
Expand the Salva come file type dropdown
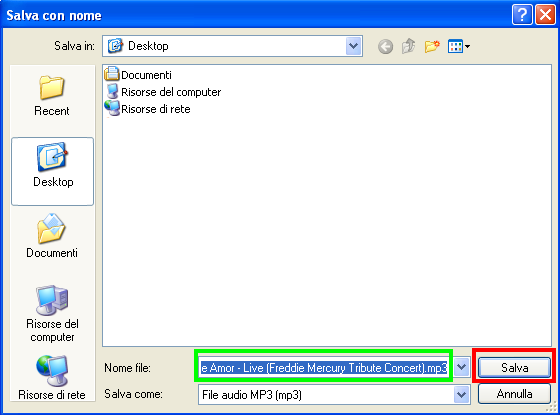462,395
